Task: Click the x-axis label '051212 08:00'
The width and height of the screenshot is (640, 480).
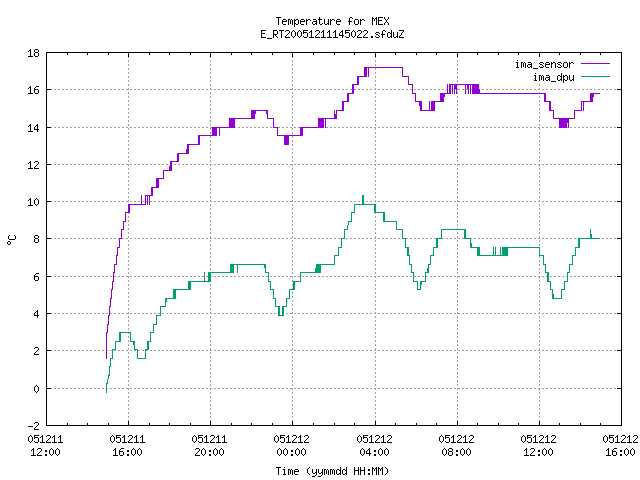Action: pos(456,445)
